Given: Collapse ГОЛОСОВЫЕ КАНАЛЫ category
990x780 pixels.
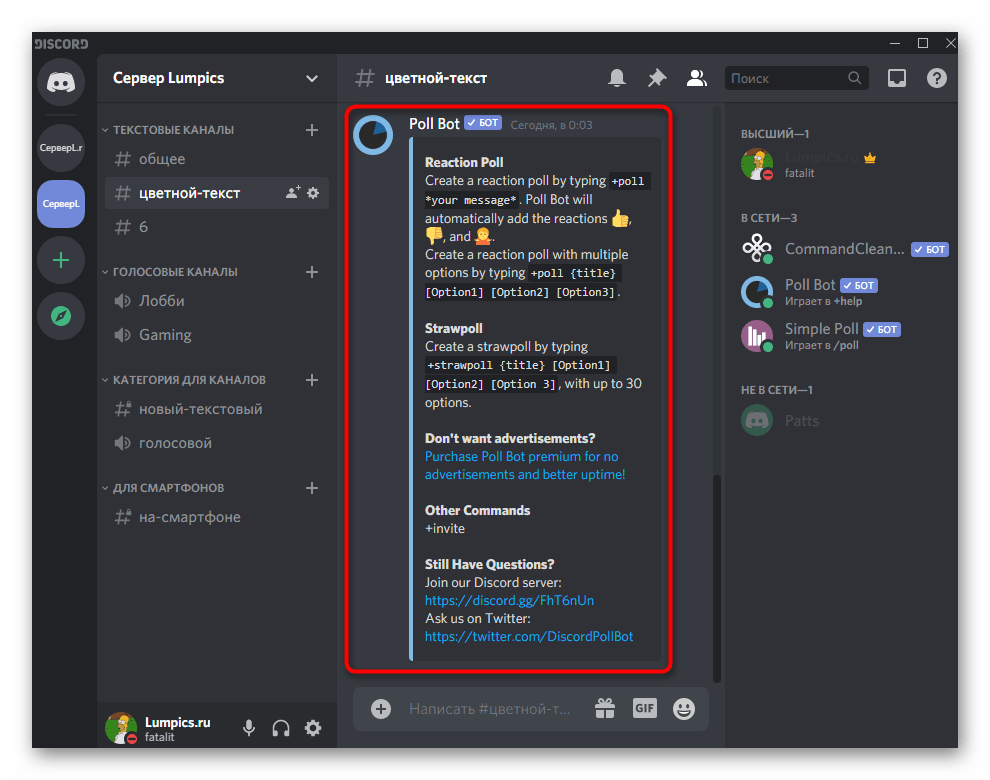Looking at the screenshot, I should [x=174, y=272].
